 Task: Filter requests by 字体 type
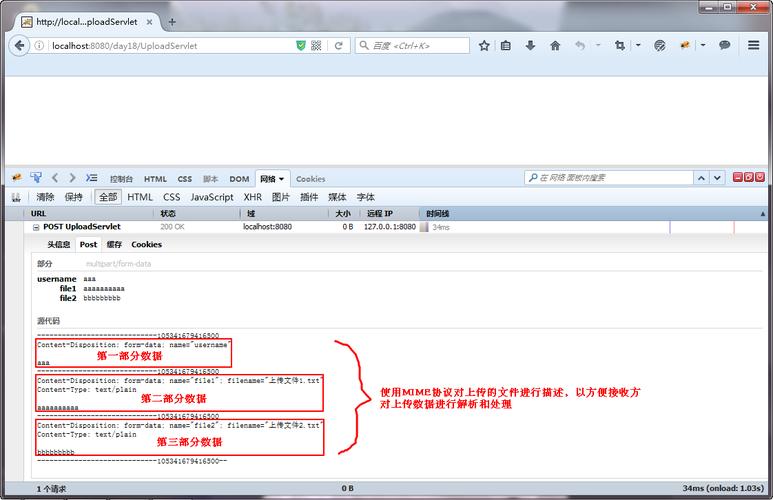(x=366, y=197)
